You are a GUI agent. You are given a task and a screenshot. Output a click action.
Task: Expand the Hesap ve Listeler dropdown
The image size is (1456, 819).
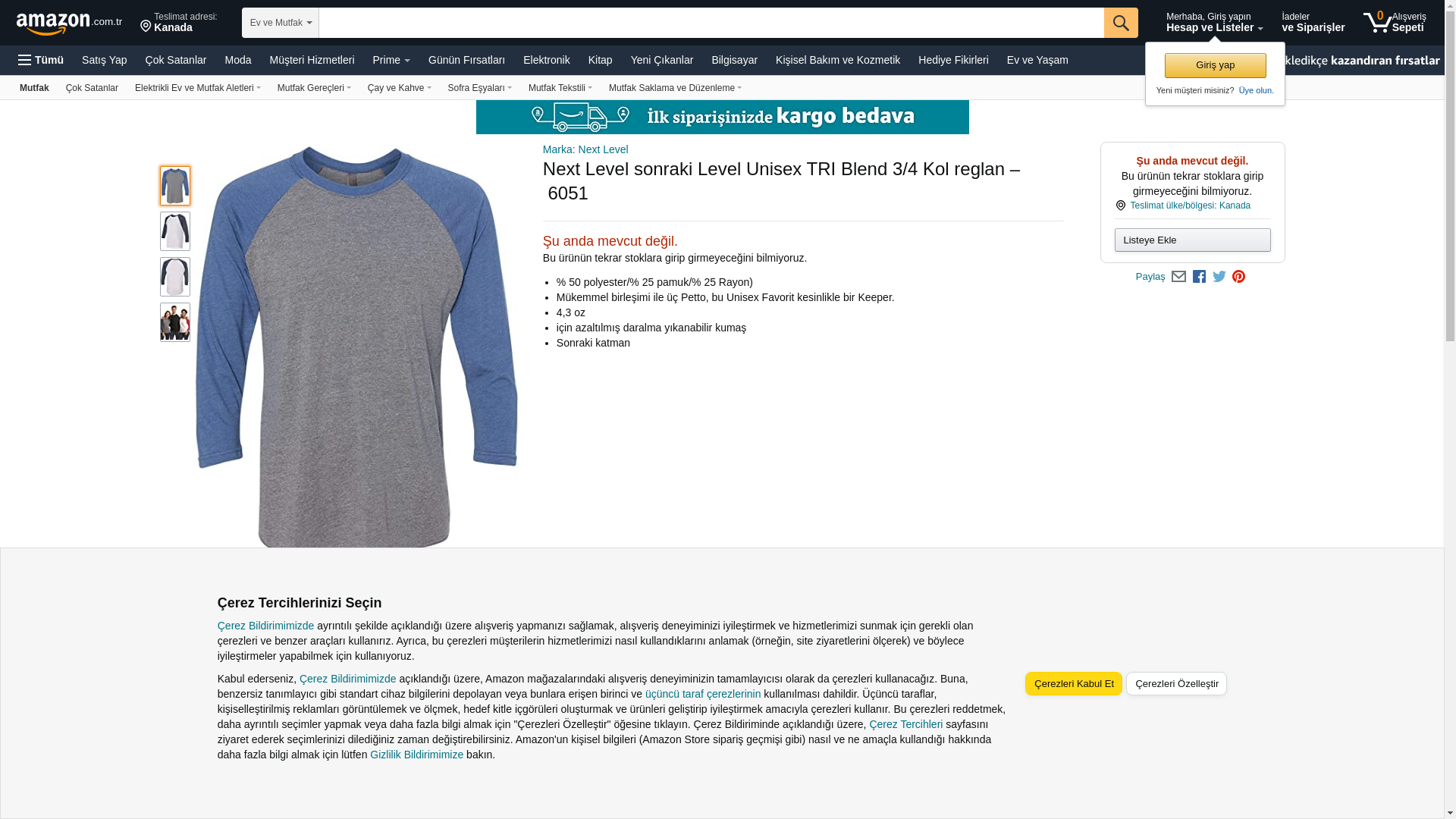point(1214,22)
